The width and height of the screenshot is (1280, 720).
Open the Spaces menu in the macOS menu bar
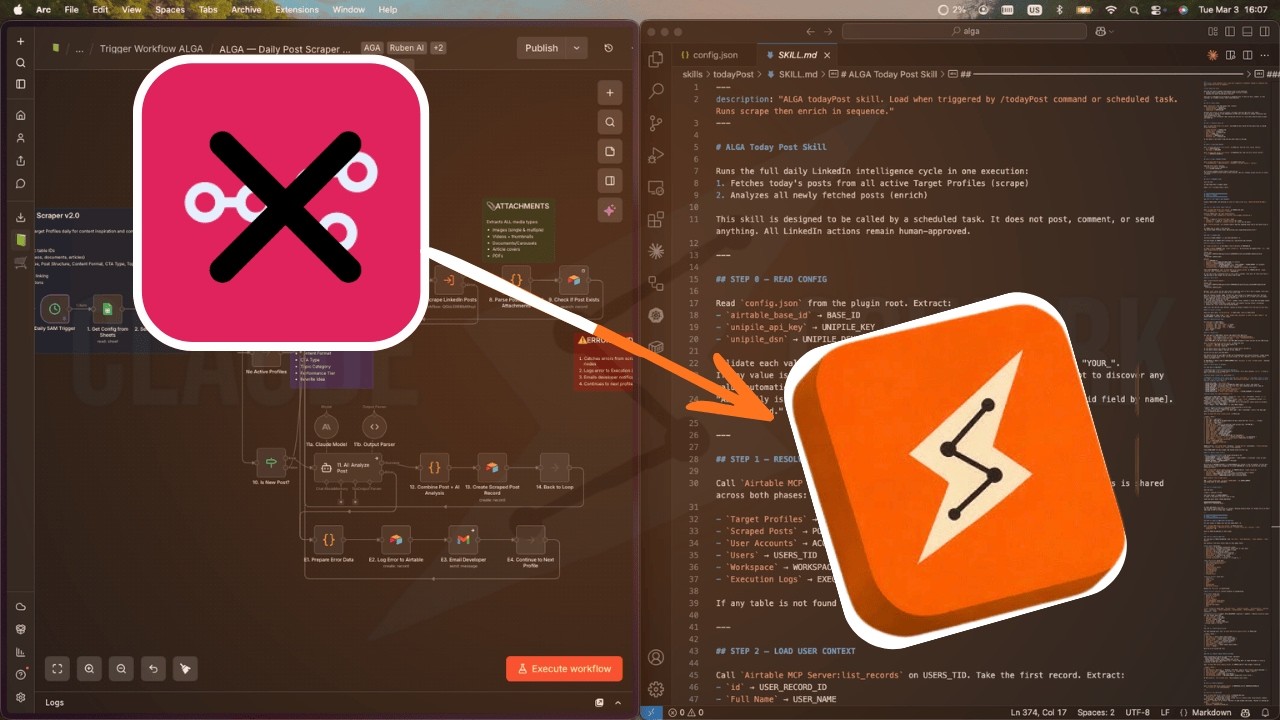169,9
